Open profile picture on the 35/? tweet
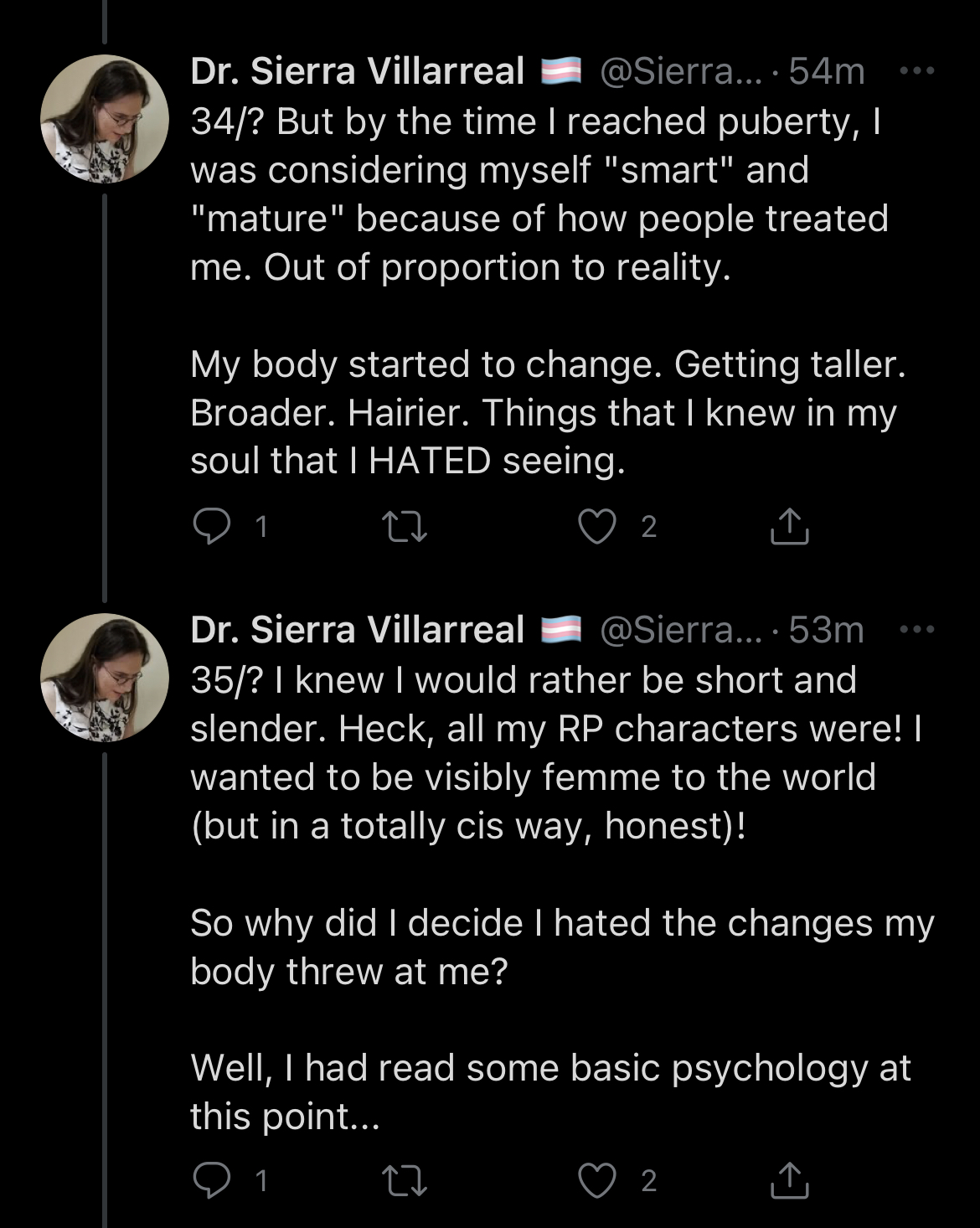 tap(105, 678)
